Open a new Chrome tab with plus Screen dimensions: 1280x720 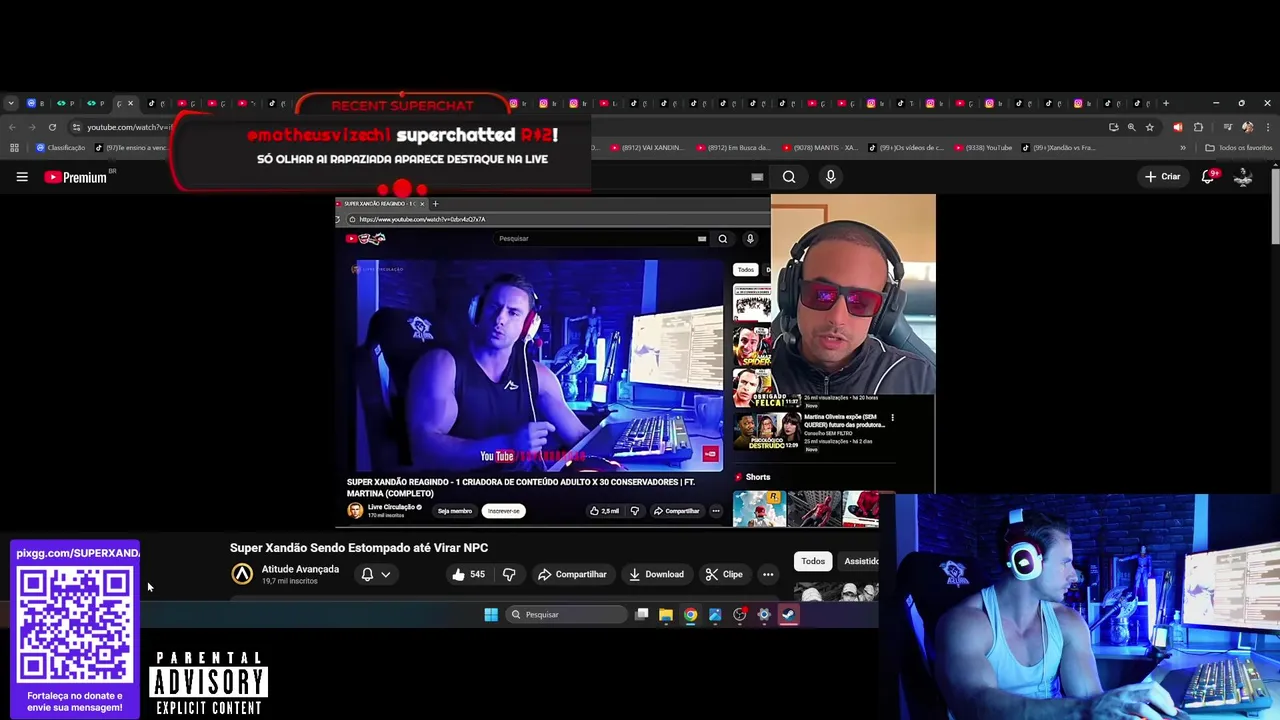point(1166,103)
